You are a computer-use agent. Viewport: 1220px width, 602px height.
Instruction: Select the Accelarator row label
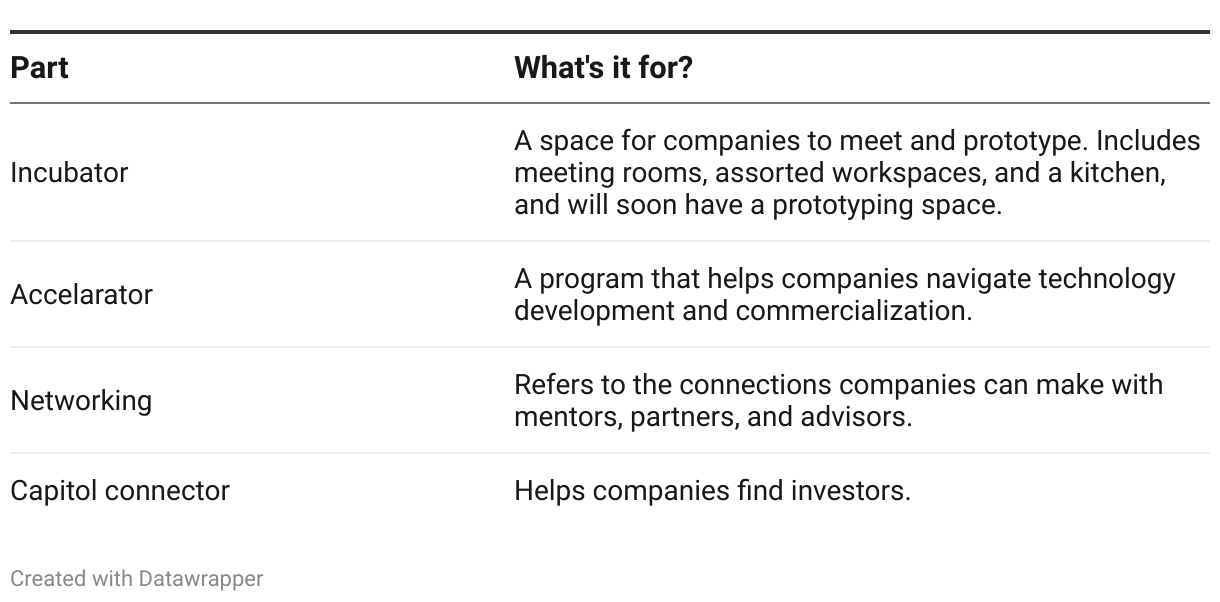[81, 295]
